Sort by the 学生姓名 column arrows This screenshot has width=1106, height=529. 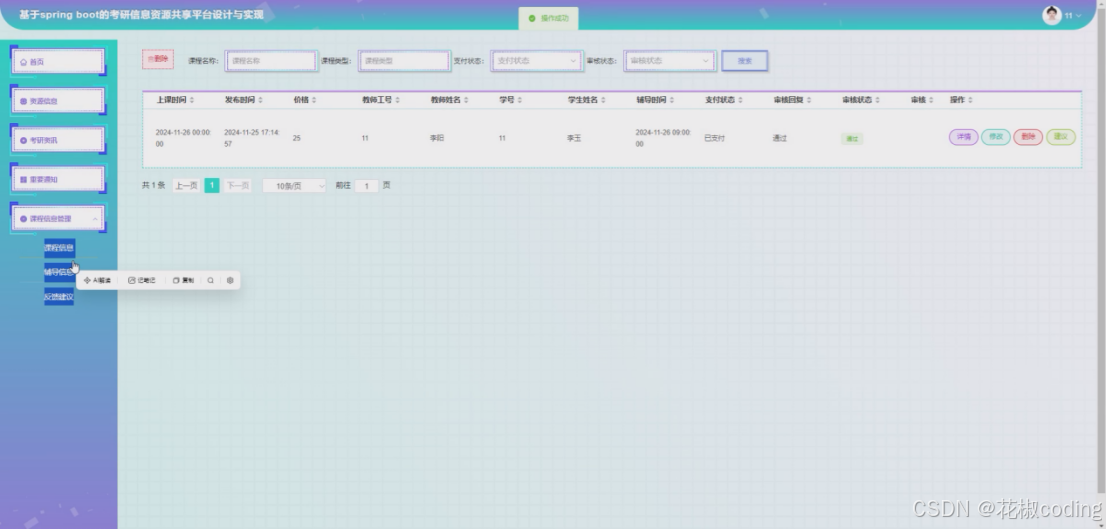pos(603,100)
